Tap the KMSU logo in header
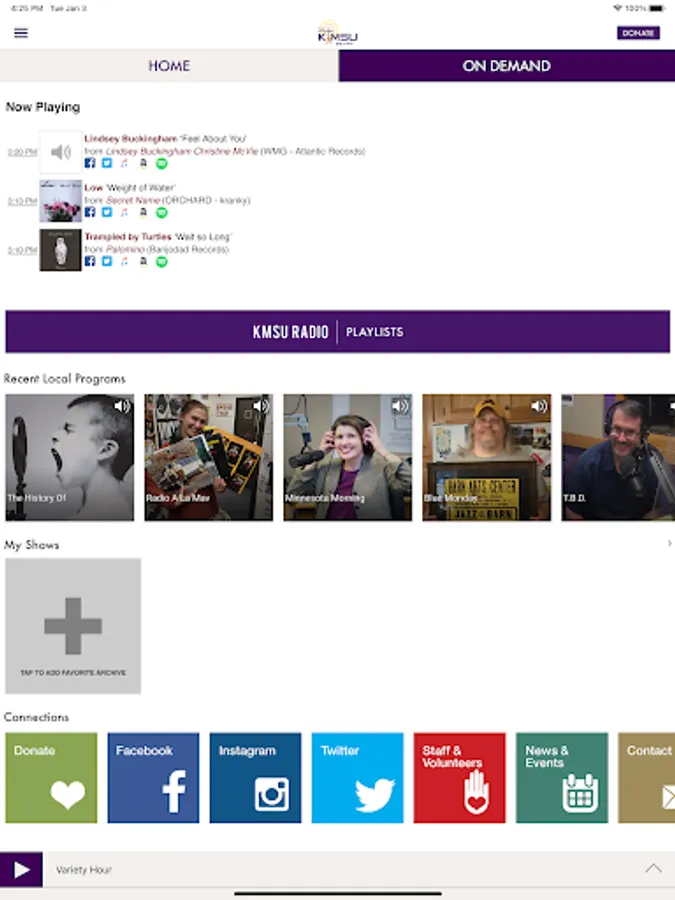This screenshot has width=675, height=900. tap(338, 33)
